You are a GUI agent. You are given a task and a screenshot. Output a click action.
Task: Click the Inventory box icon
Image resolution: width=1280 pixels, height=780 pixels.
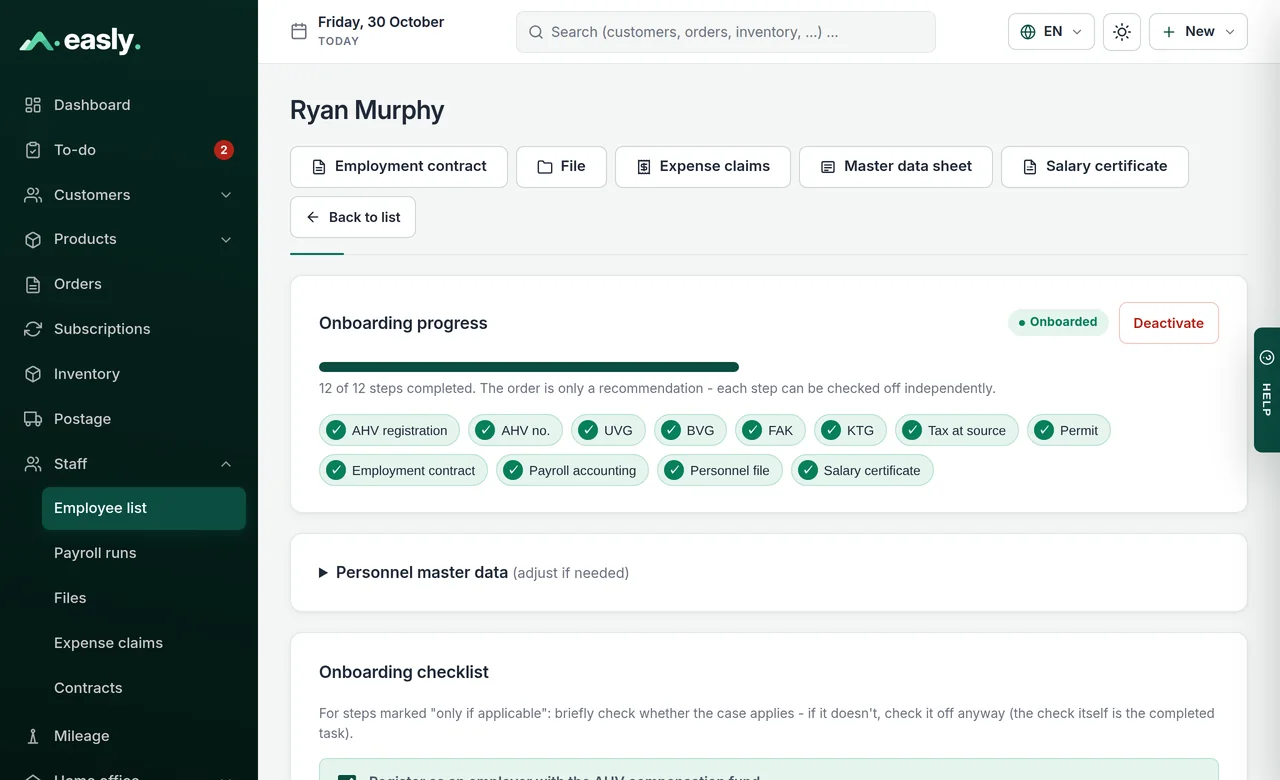click(33, 374)
